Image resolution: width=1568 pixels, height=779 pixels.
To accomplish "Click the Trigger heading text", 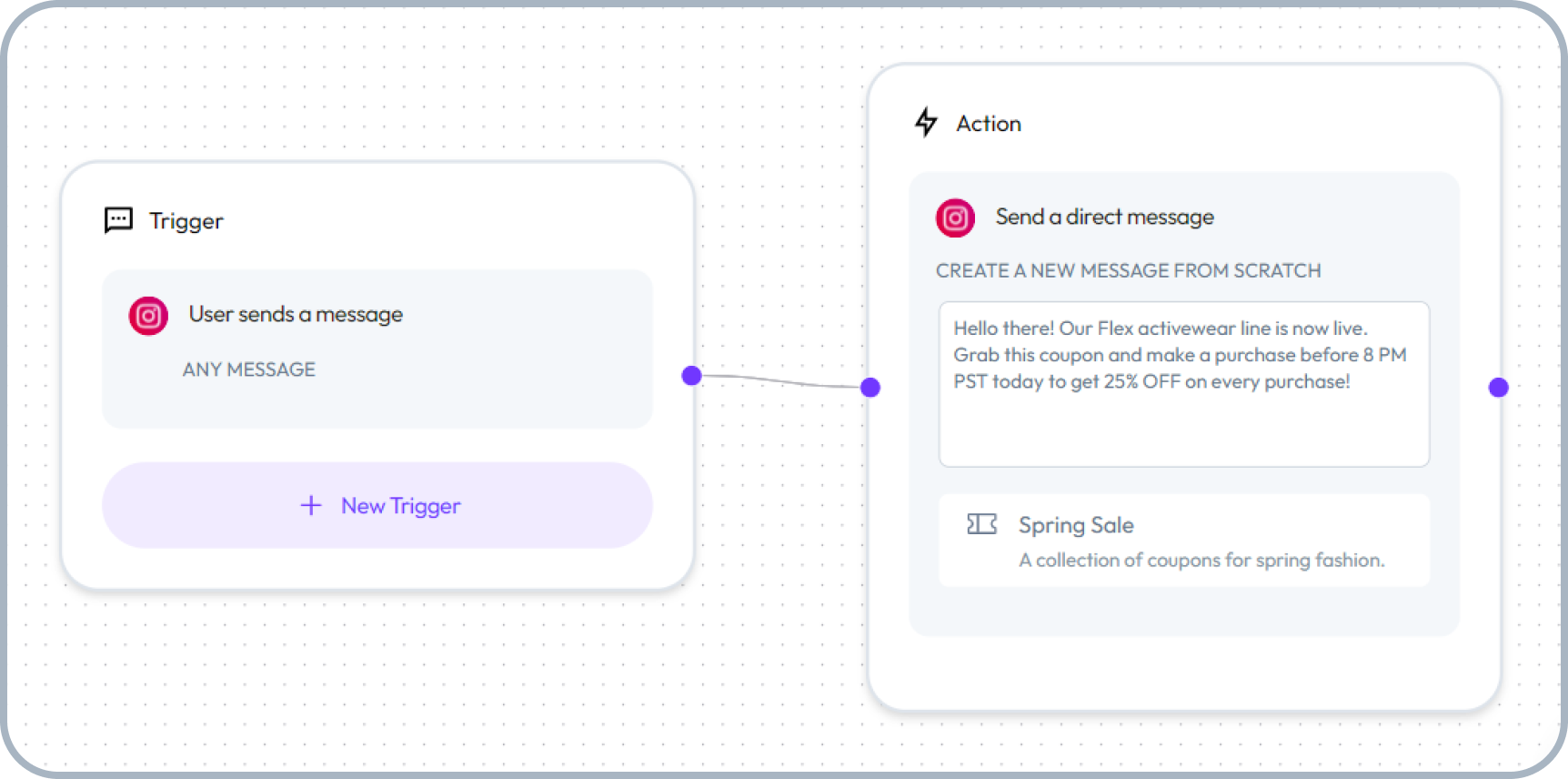I will (x=186, y=220).
